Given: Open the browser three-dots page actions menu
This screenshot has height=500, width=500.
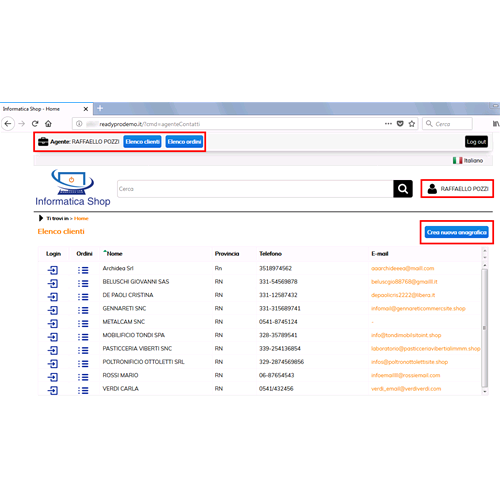Looking at the screenshot, I should tap(388, 124).
